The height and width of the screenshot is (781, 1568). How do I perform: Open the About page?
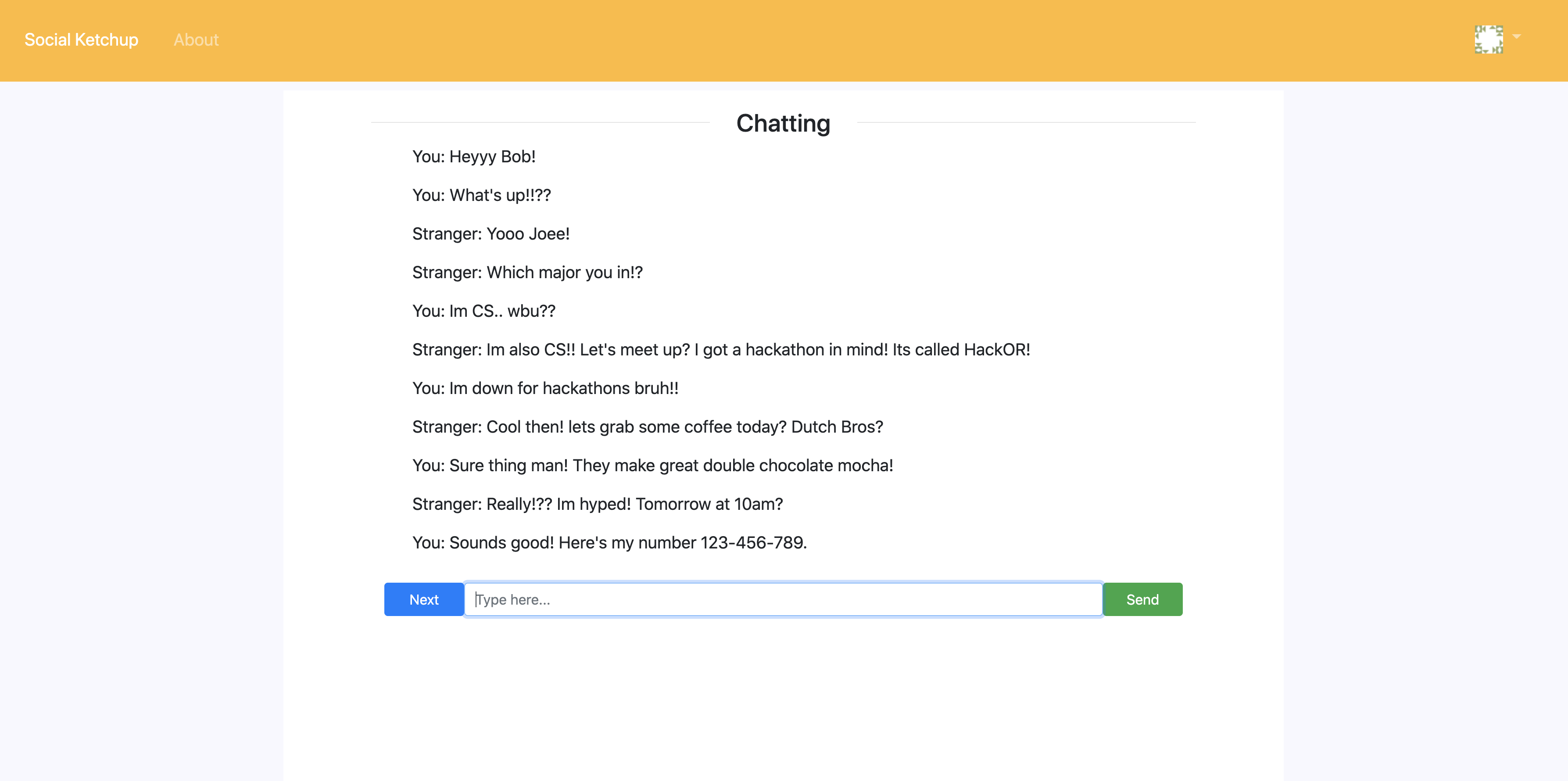pos(195,40)
